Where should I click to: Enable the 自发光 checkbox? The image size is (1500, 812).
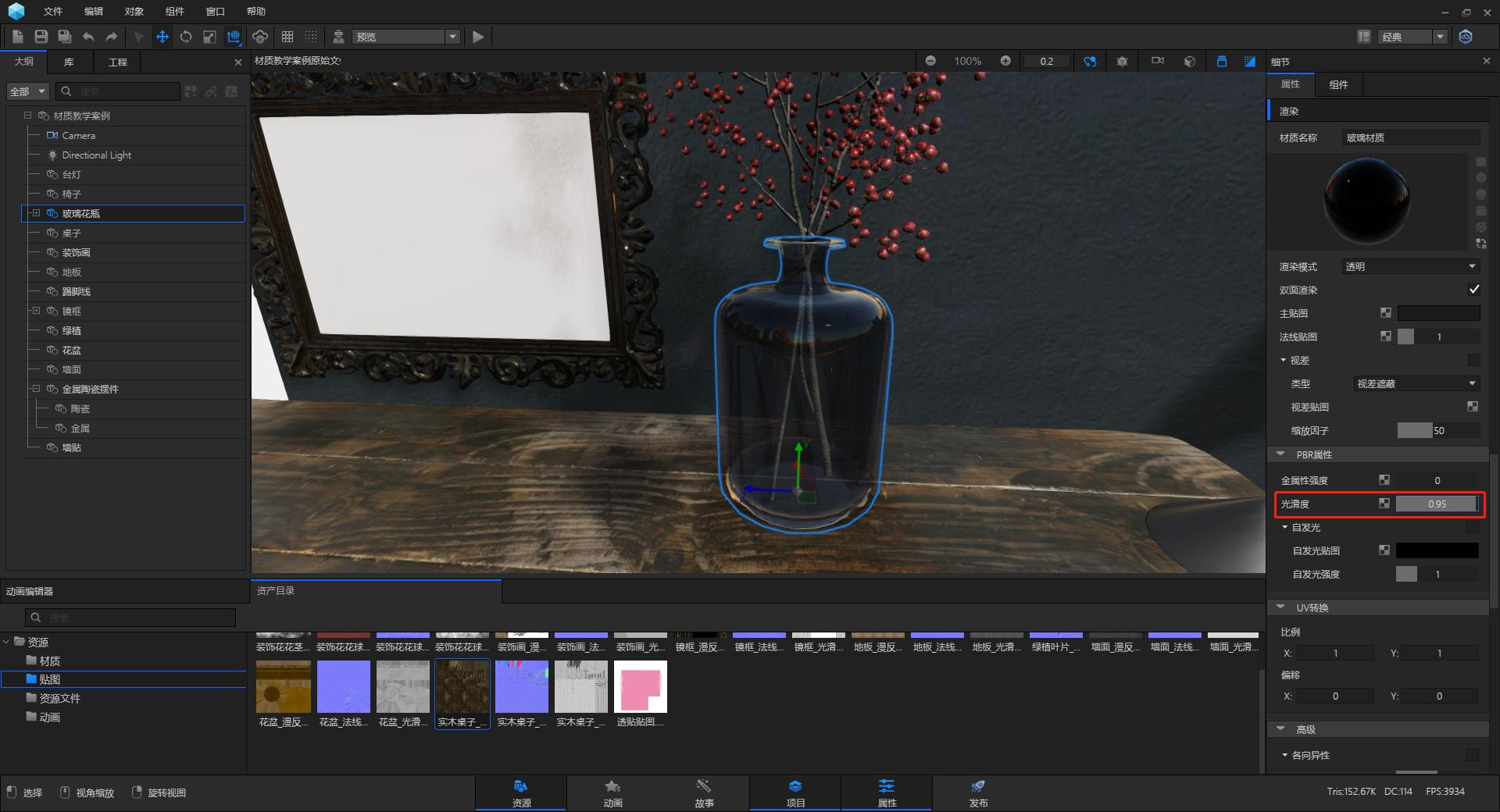click(x=1473, y=527)
